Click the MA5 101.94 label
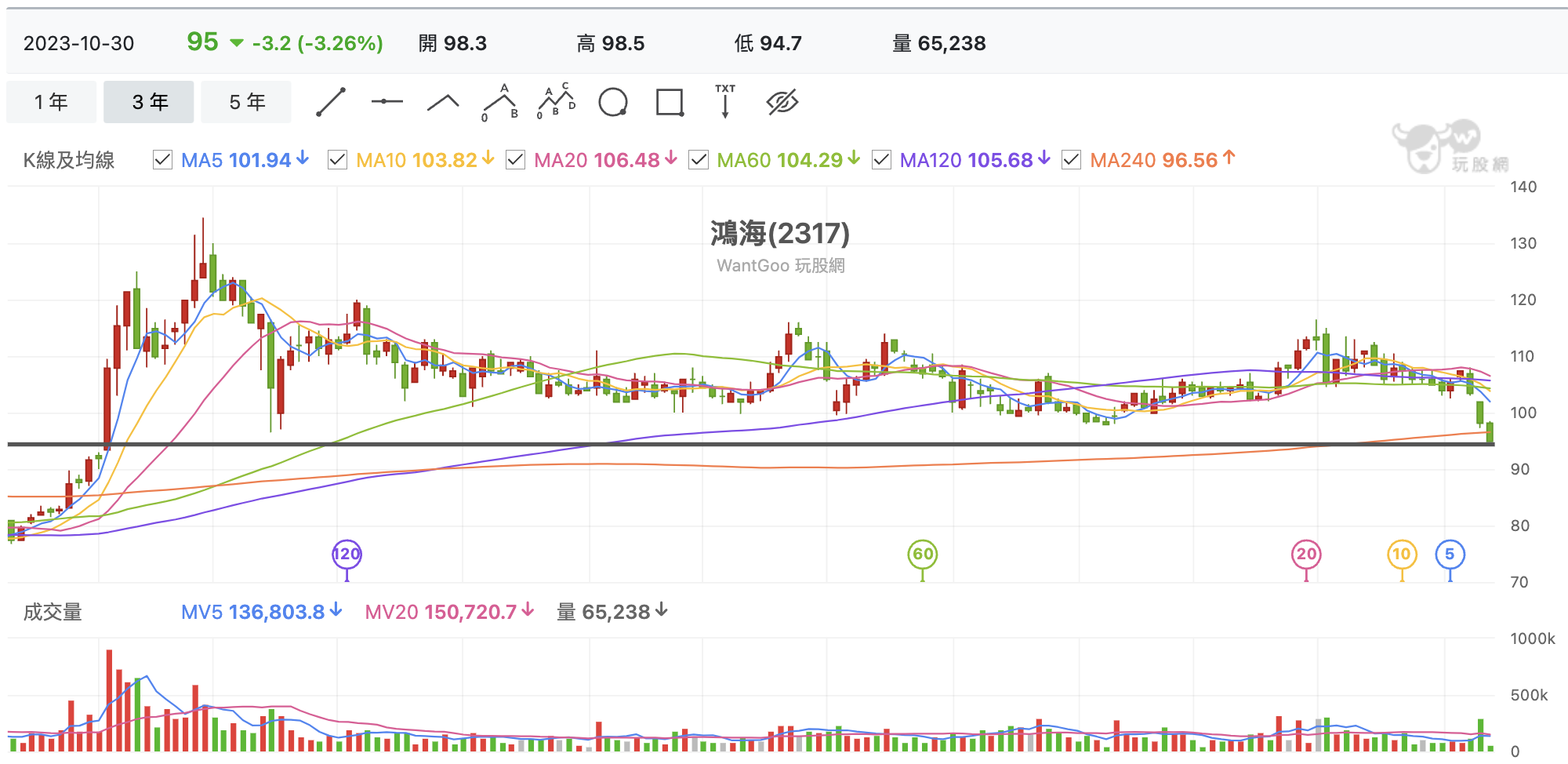1568x764 pixels. tap(245, 160)
